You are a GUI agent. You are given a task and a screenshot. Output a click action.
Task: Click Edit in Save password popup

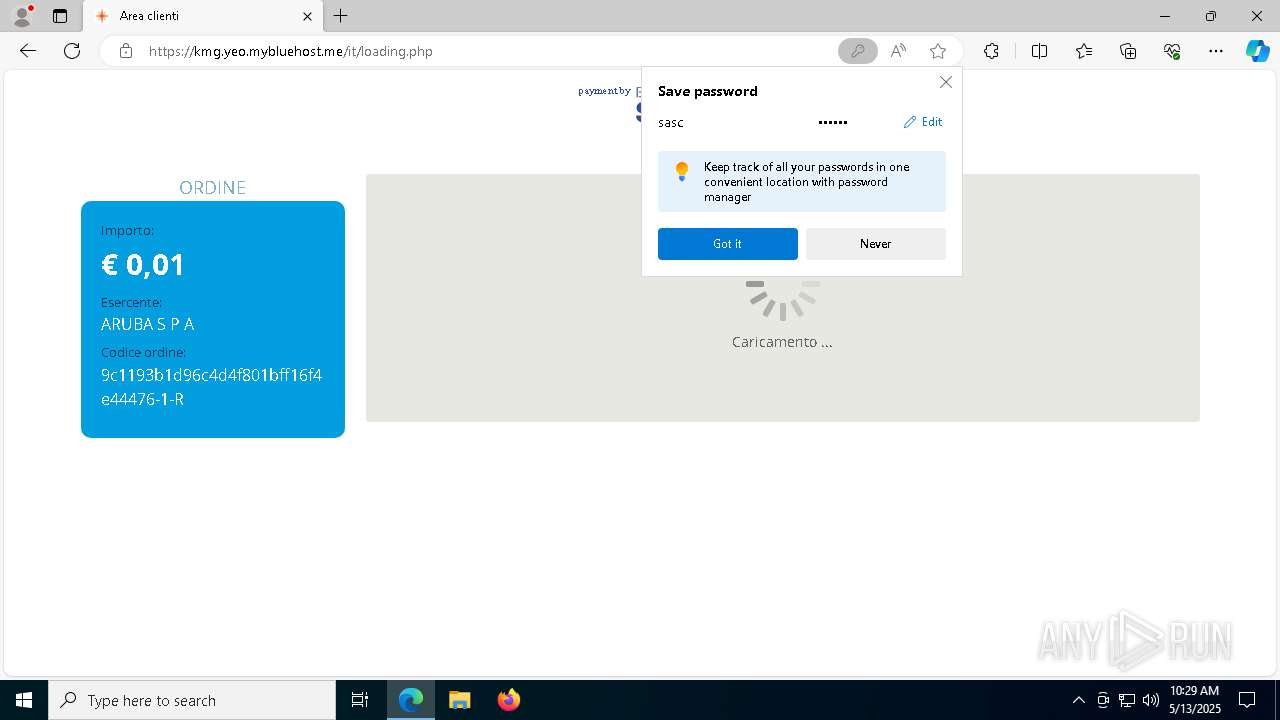[923, 122]
